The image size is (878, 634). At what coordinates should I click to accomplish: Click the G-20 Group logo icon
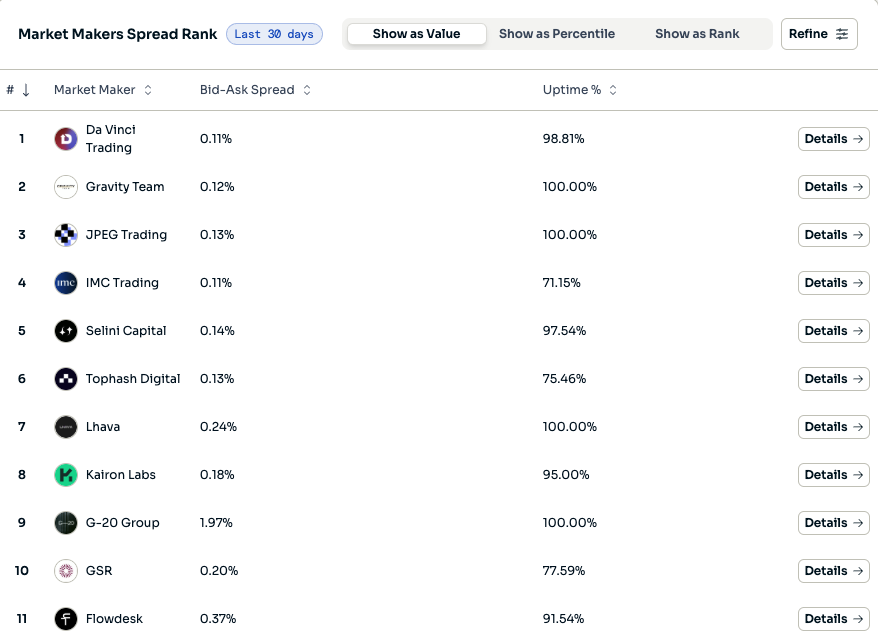coord(66,523)
